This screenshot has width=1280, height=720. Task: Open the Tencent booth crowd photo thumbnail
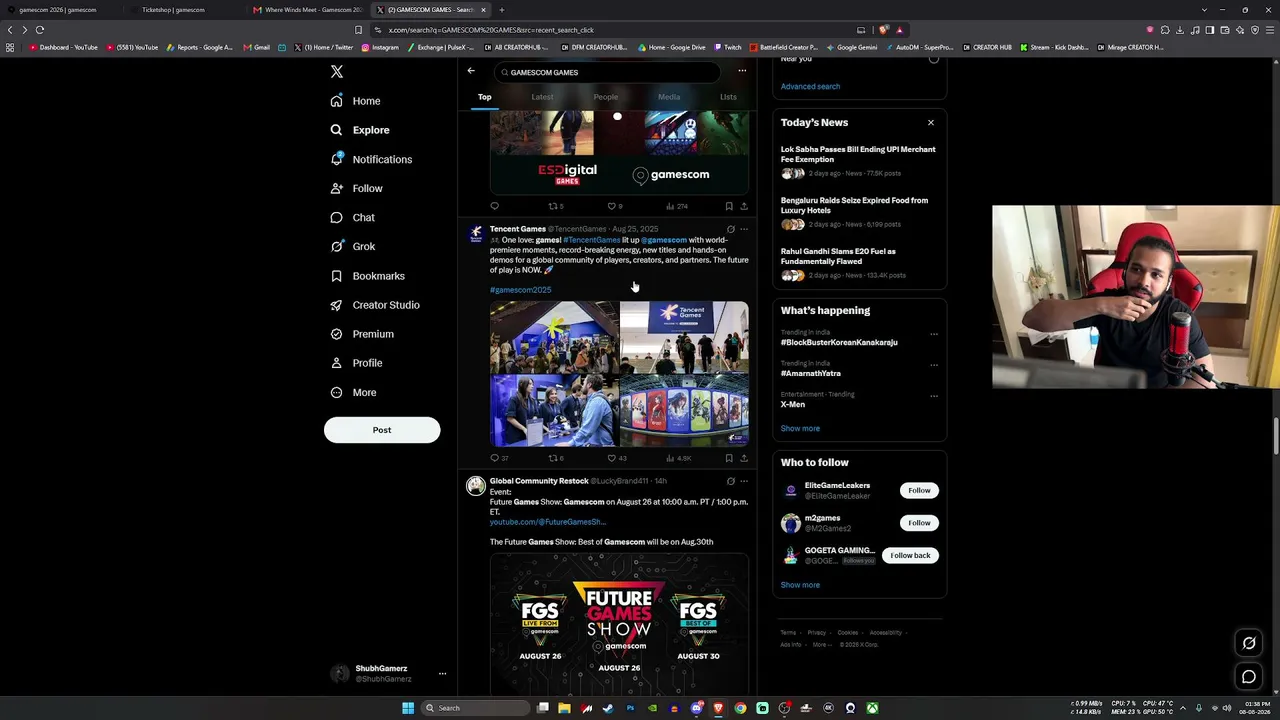point(554,337)
